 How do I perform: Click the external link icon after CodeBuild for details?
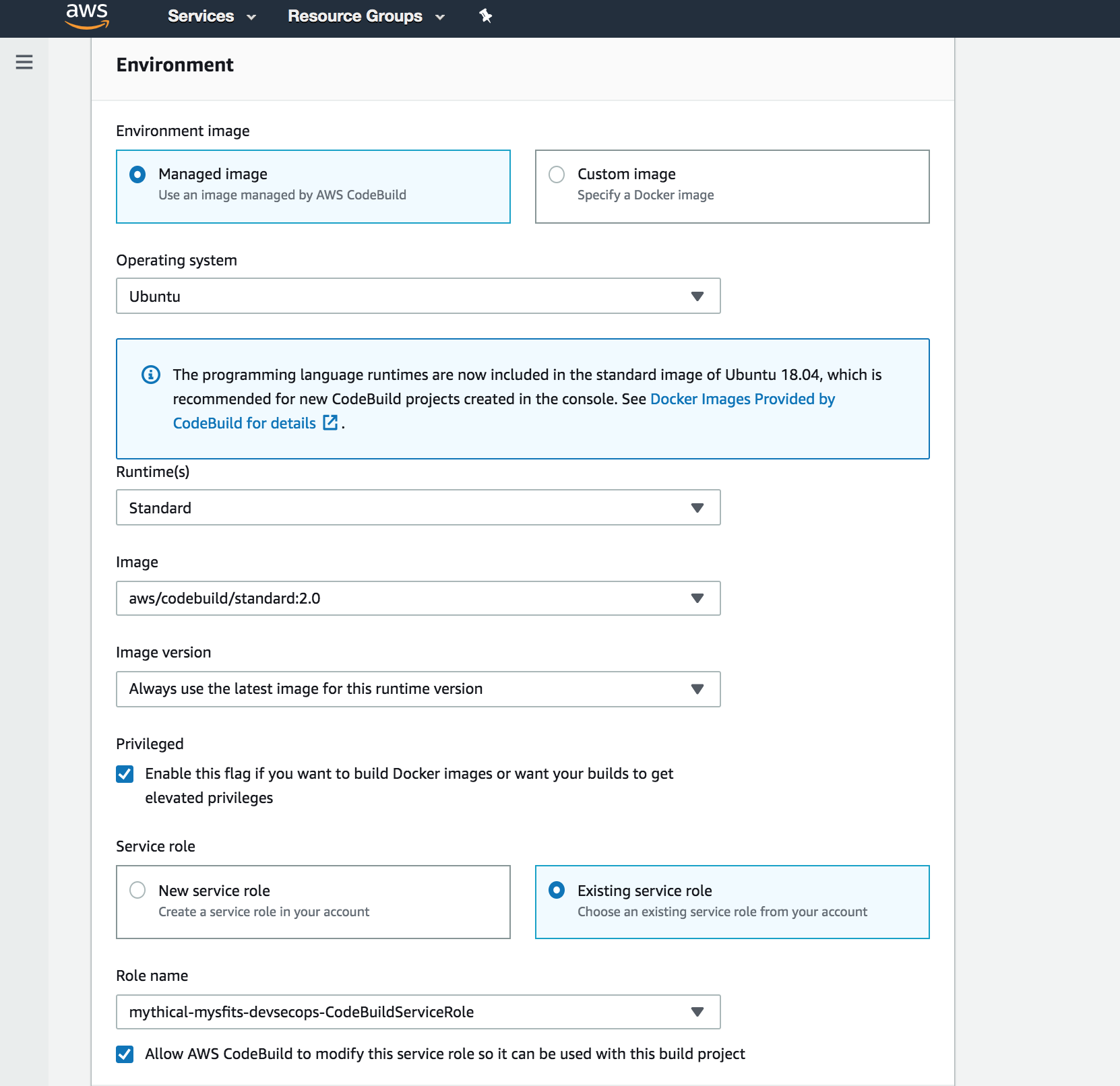coord(330,422)
